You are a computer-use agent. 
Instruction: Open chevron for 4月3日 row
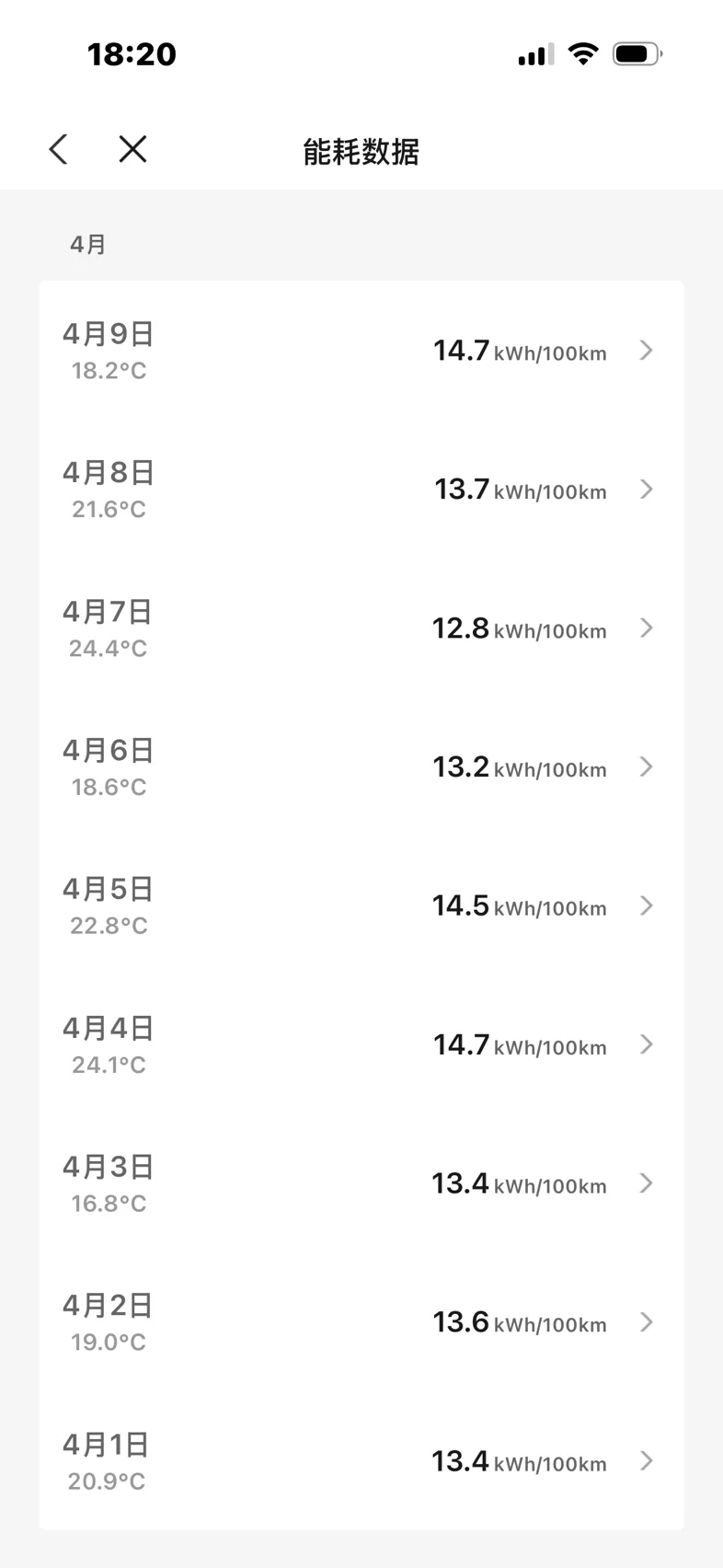(x=647, y=1184)
